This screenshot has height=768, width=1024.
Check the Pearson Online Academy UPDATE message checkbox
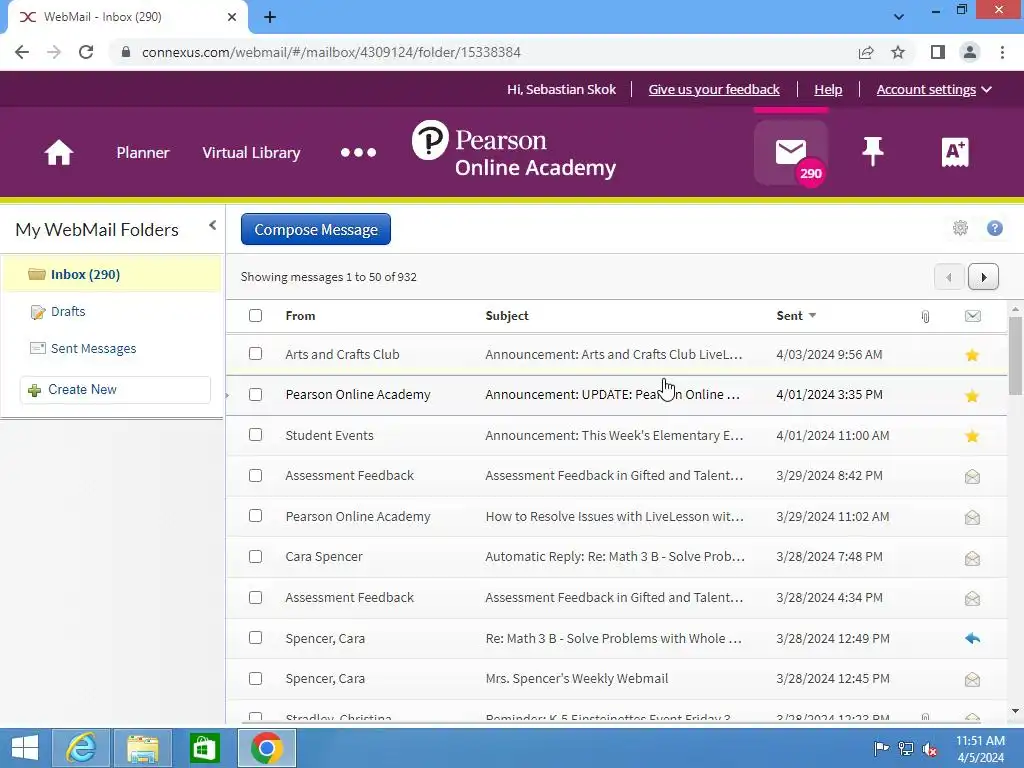(x=255, y=394)
